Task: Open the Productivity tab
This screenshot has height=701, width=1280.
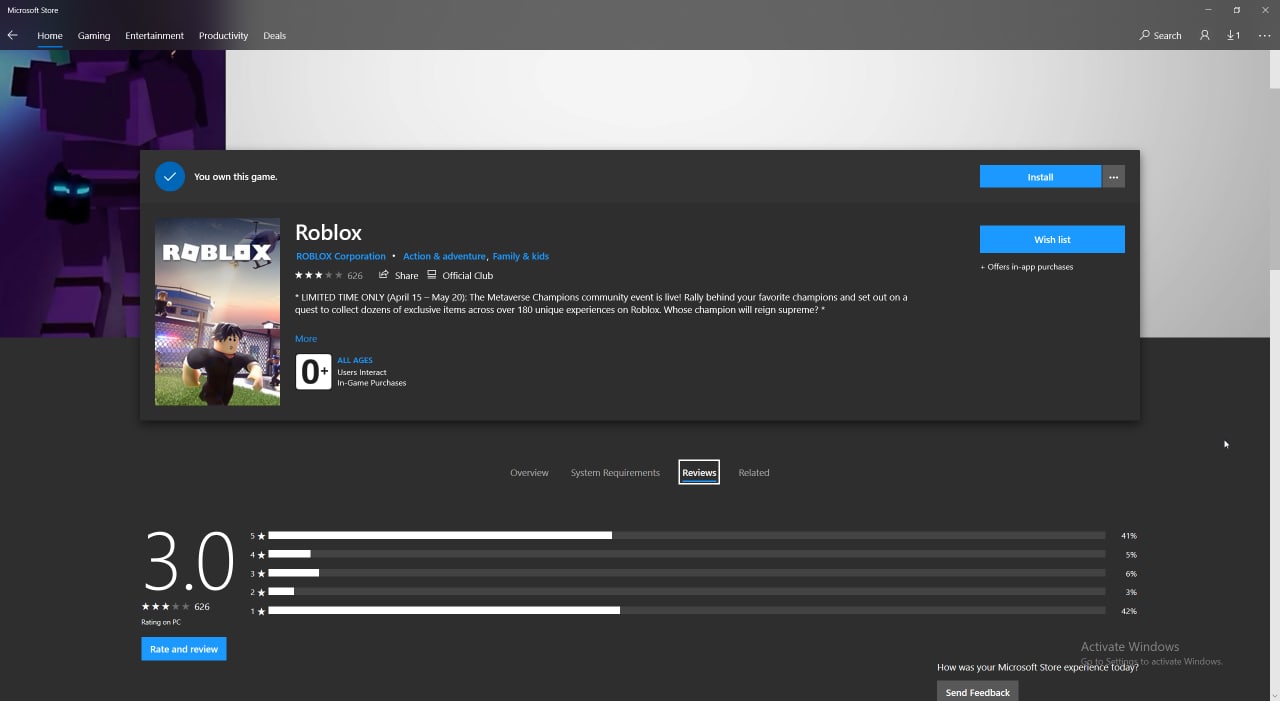Action: [223, 35]
